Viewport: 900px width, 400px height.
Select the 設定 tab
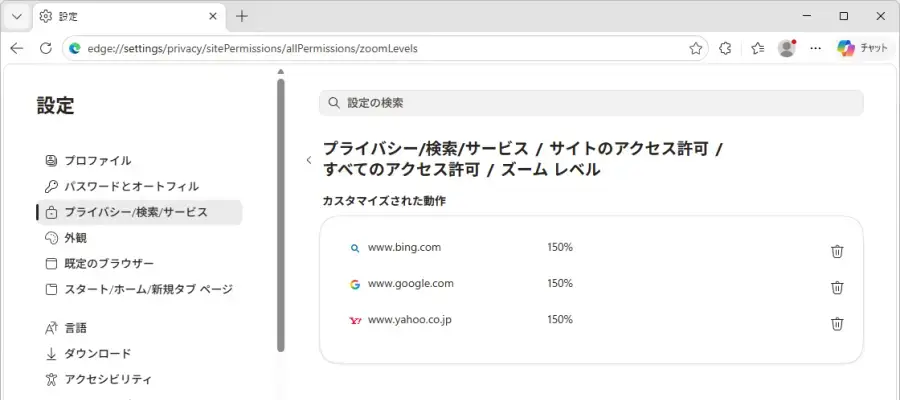129,17
